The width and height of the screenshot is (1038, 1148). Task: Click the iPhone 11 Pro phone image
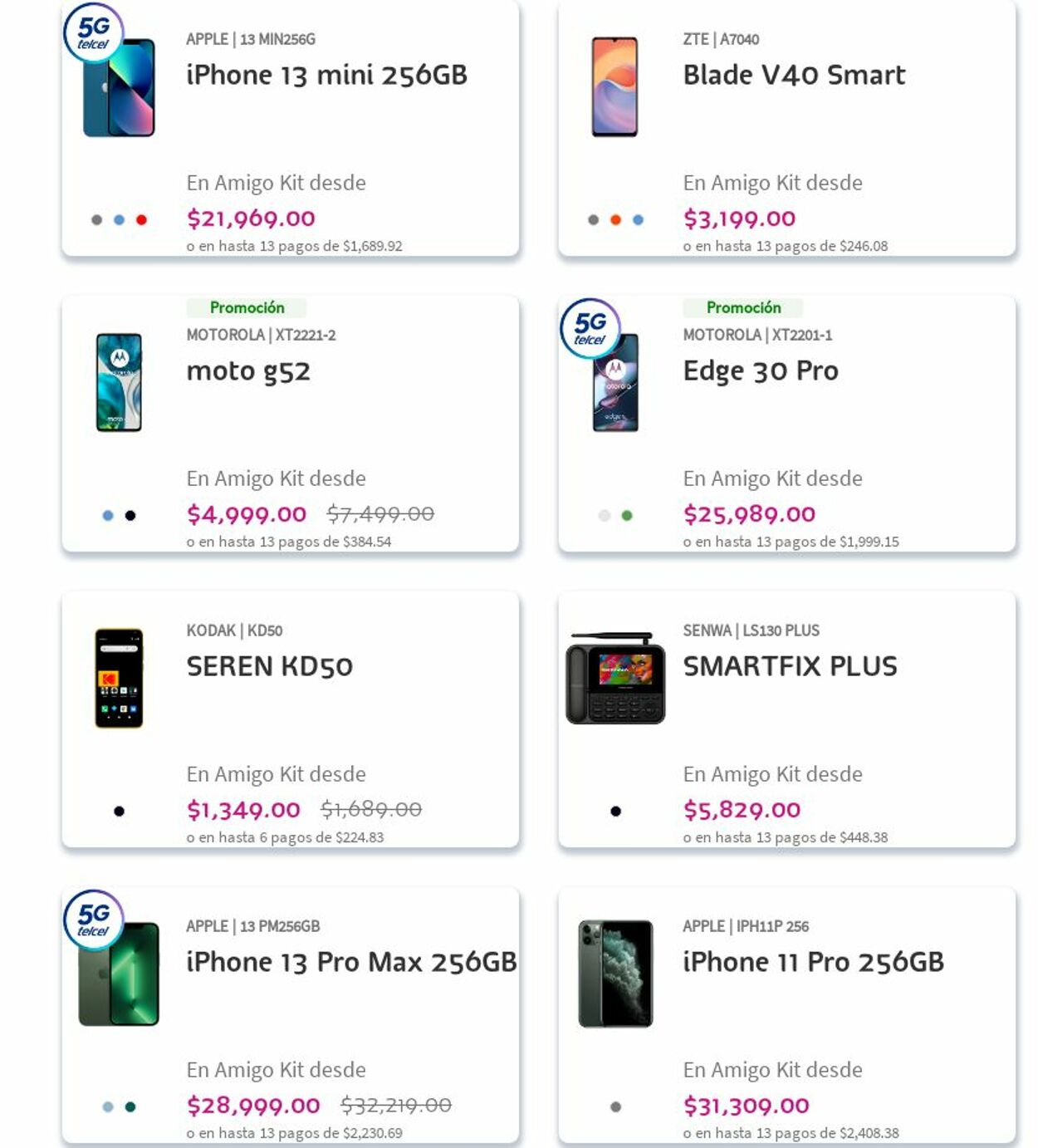(615, 974)
